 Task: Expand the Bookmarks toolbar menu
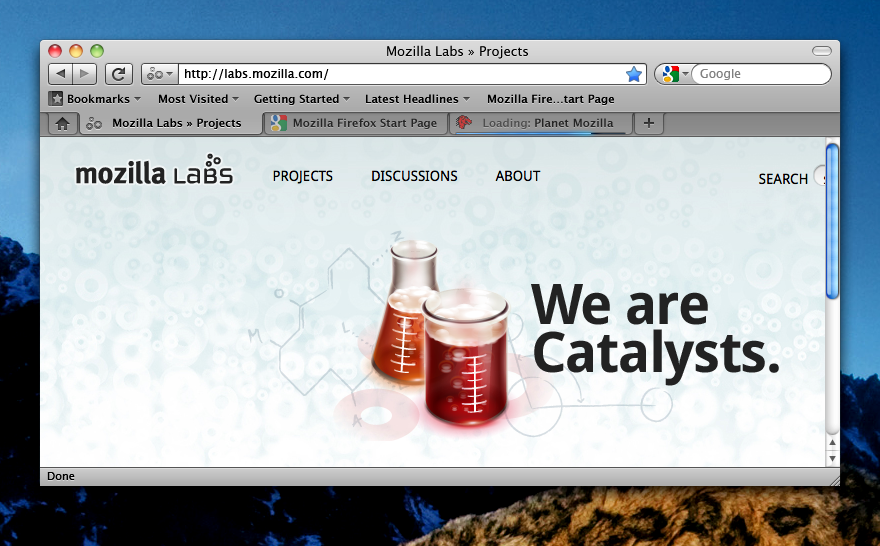pyautogui.click(x=95, y=99)
